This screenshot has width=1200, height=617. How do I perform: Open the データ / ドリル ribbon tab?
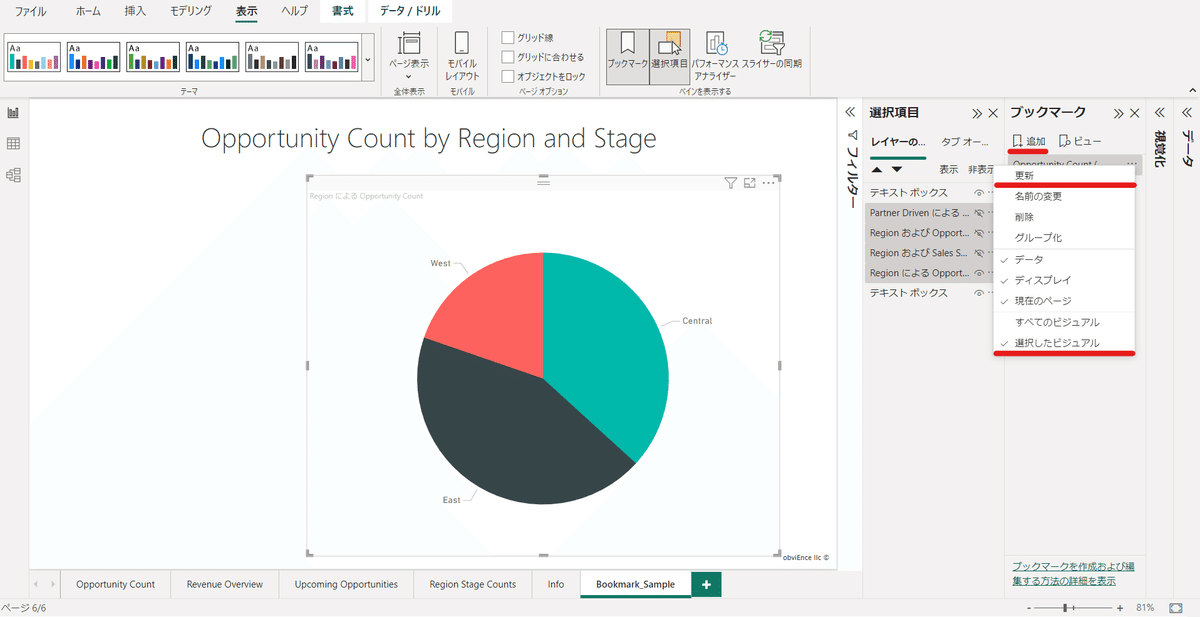coord(408,11)
